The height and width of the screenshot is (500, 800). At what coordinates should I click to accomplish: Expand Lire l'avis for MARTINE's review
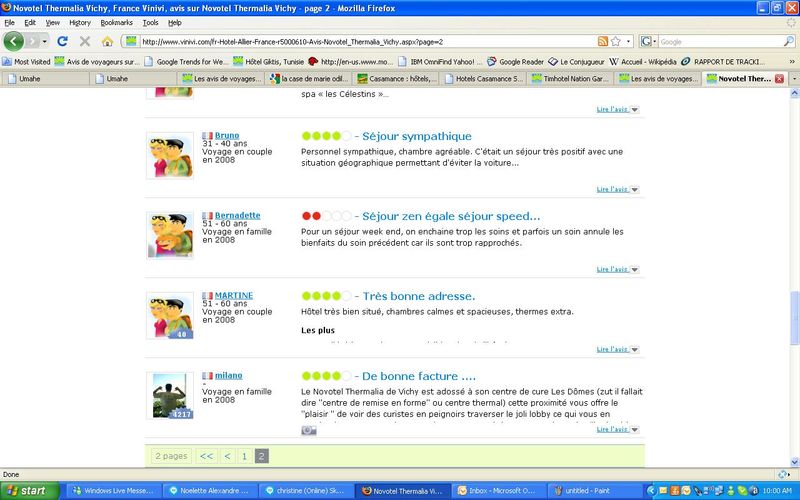pos(617,349)
